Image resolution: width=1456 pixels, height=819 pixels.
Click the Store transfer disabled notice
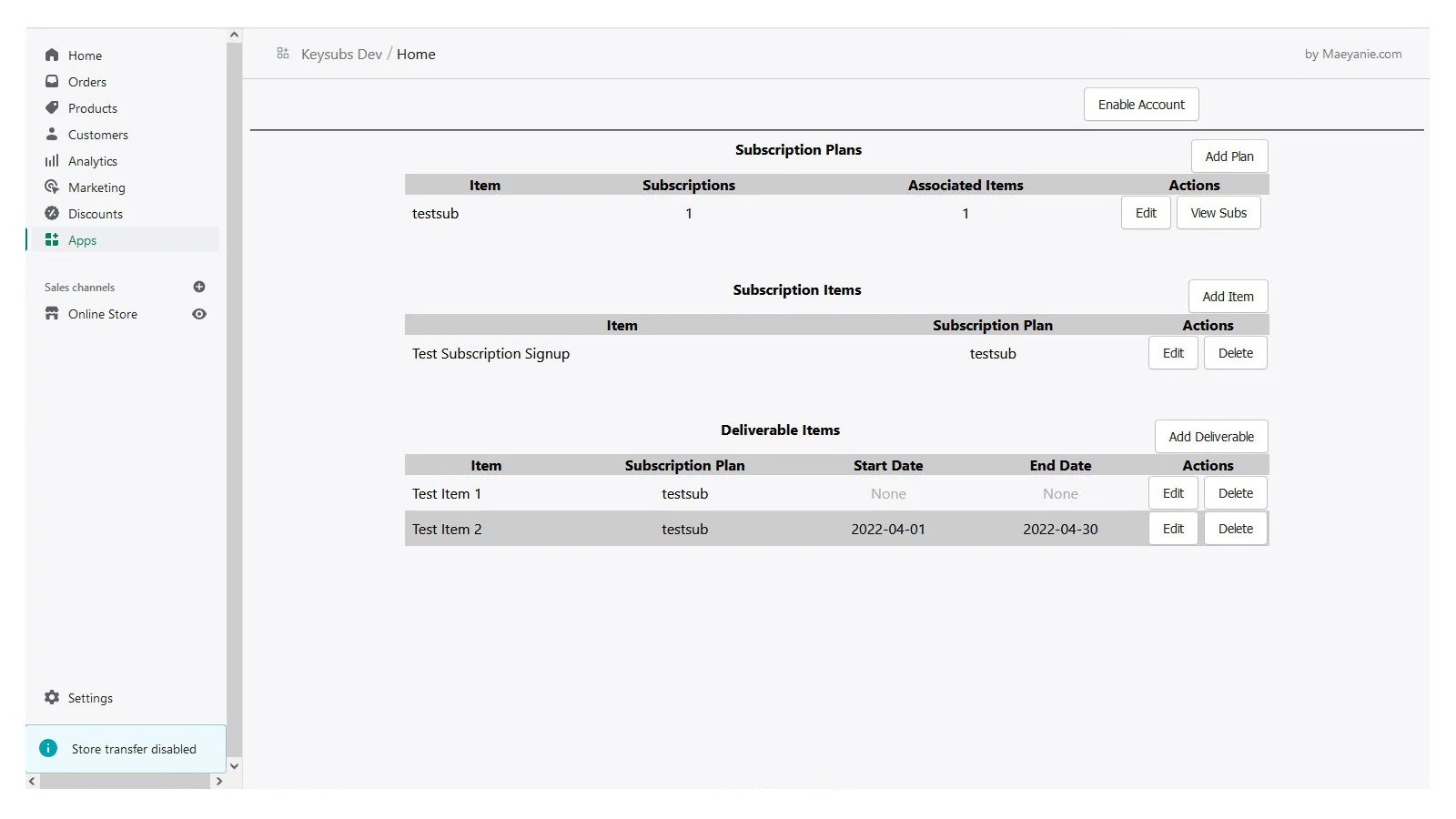pyautogui.click(x=126, y=749)
